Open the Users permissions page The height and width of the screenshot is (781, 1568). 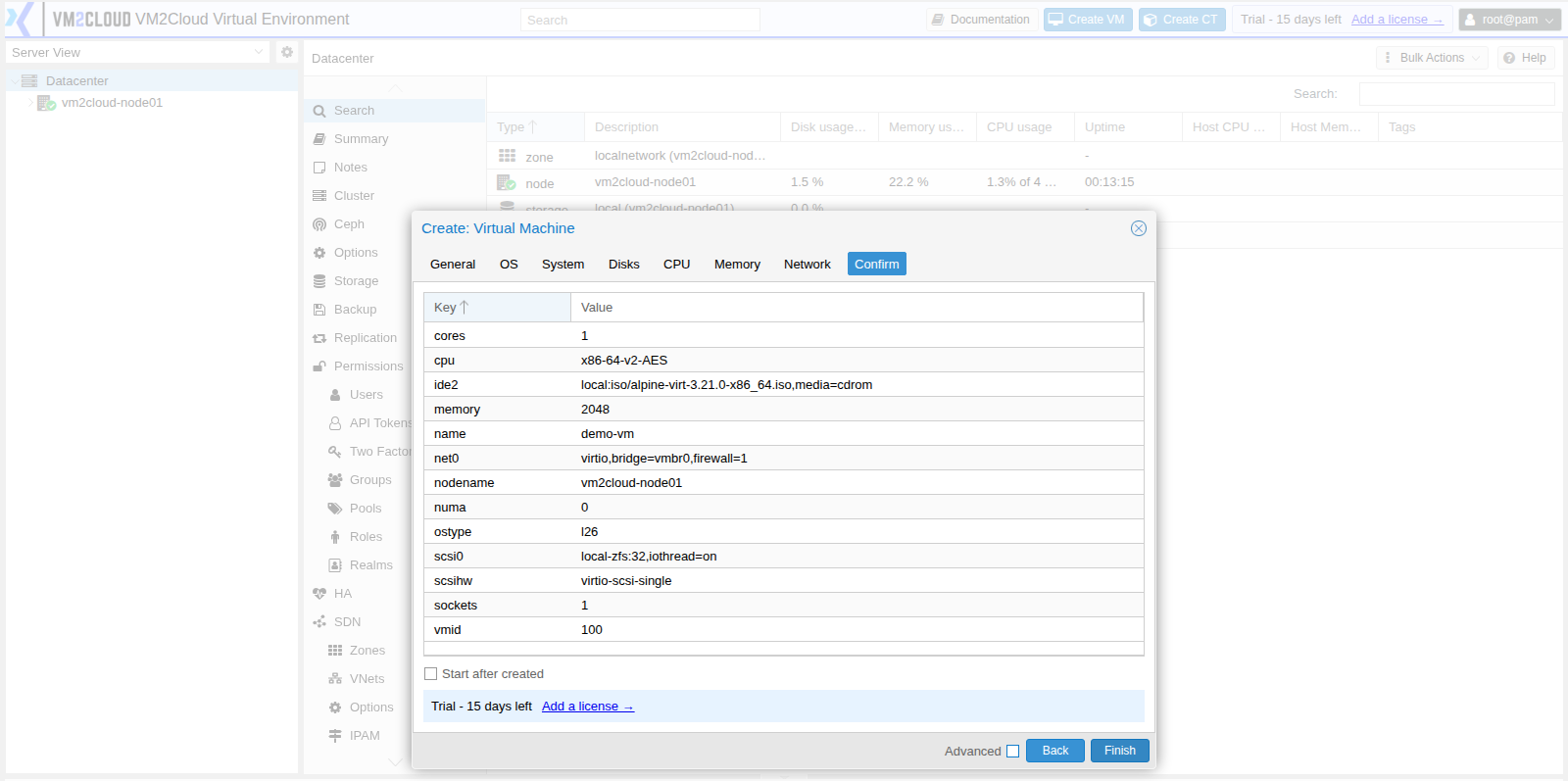tap(366, 395)
